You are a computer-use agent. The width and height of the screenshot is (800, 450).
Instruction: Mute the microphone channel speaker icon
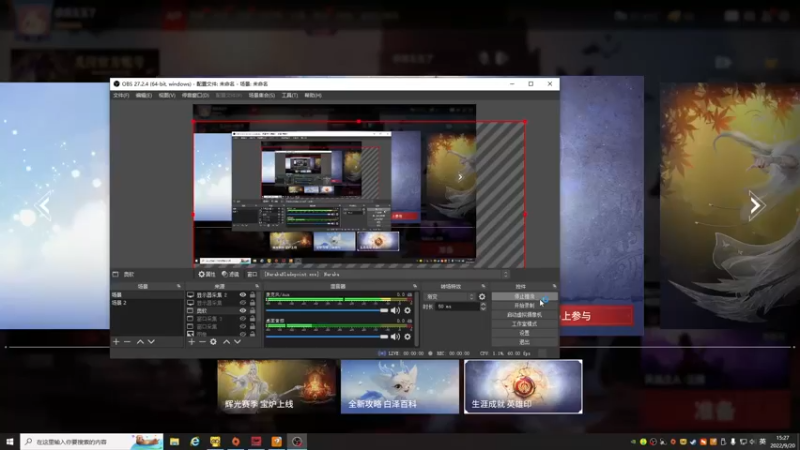click(x=395, y=310)
